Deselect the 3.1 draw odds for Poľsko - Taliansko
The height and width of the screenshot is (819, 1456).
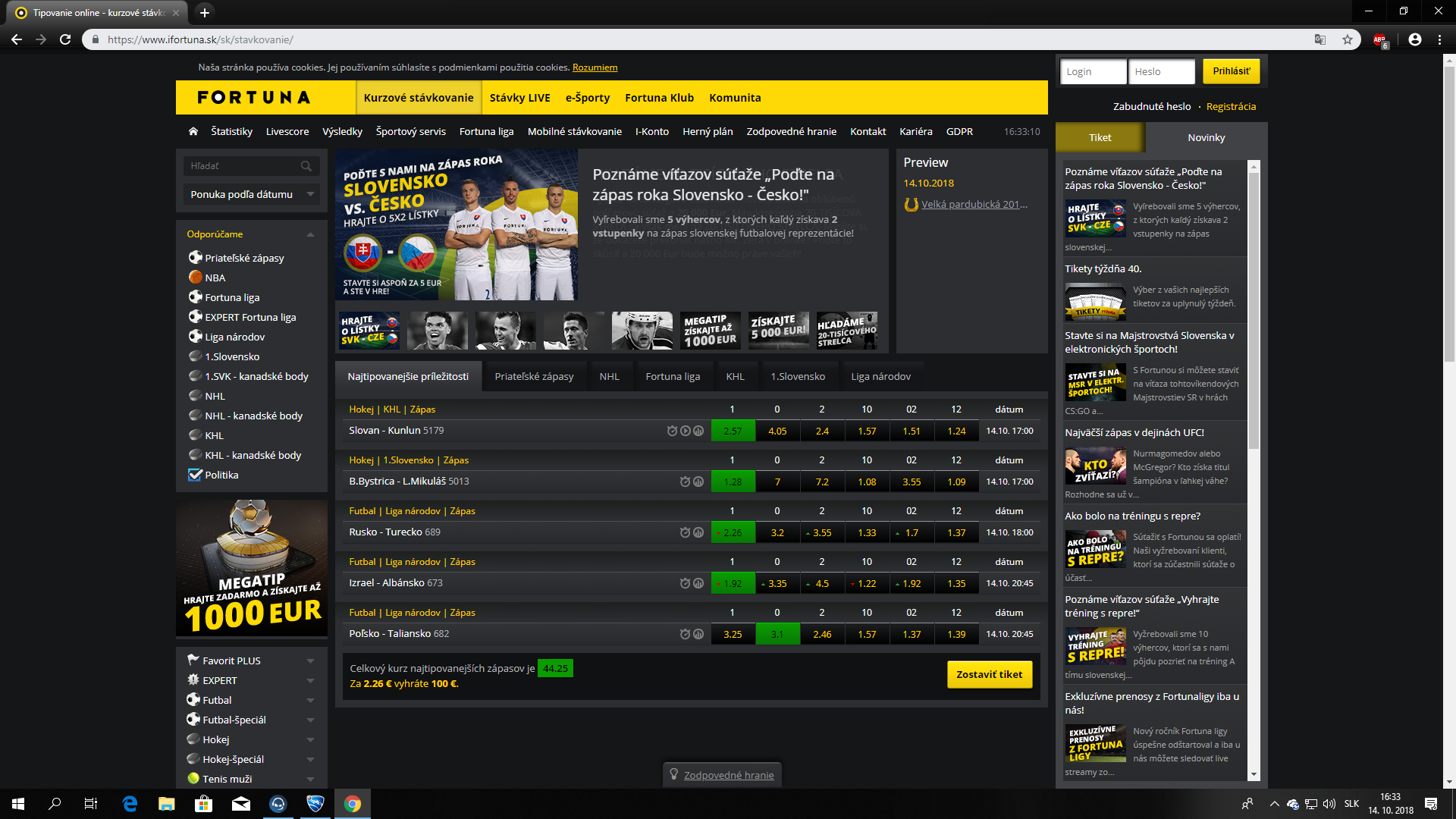[777, 634]
